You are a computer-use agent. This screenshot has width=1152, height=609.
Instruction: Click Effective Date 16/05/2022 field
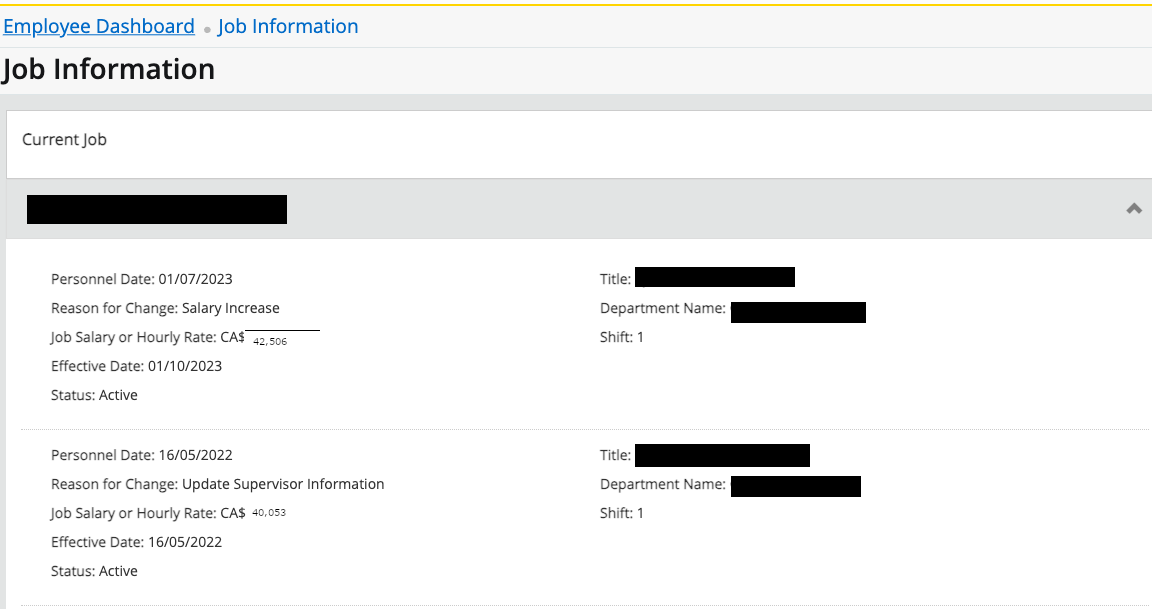(x=136, y=542)
